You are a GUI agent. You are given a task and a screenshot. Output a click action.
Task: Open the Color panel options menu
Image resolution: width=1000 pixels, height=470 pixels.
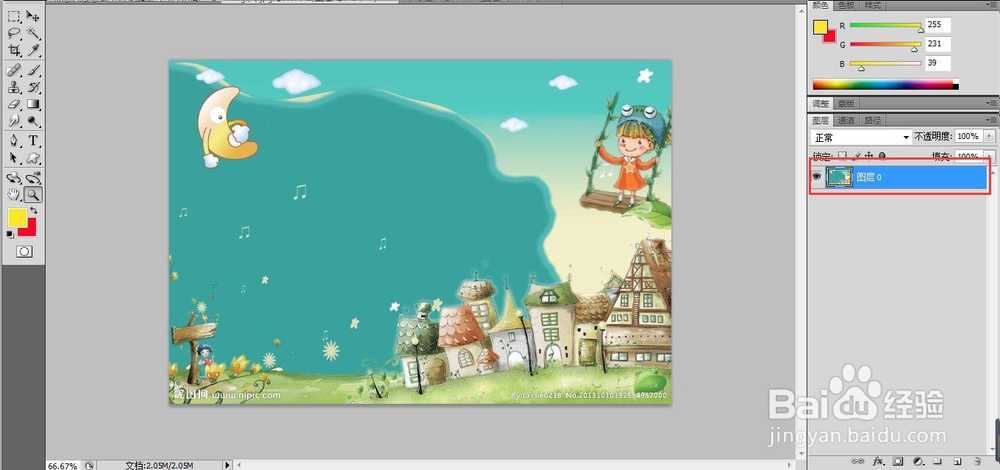click(993, 6)
